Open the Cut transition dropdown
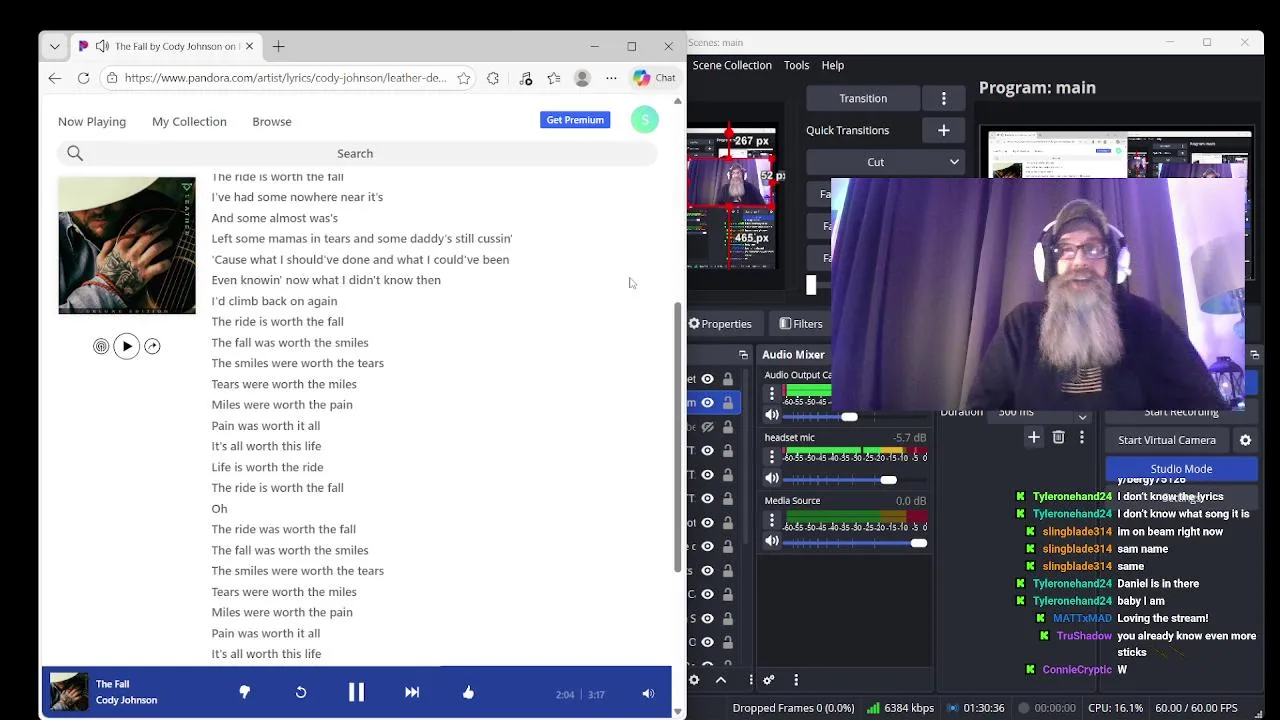Viewport: 1280px width, 720px height. click(885, 162)
